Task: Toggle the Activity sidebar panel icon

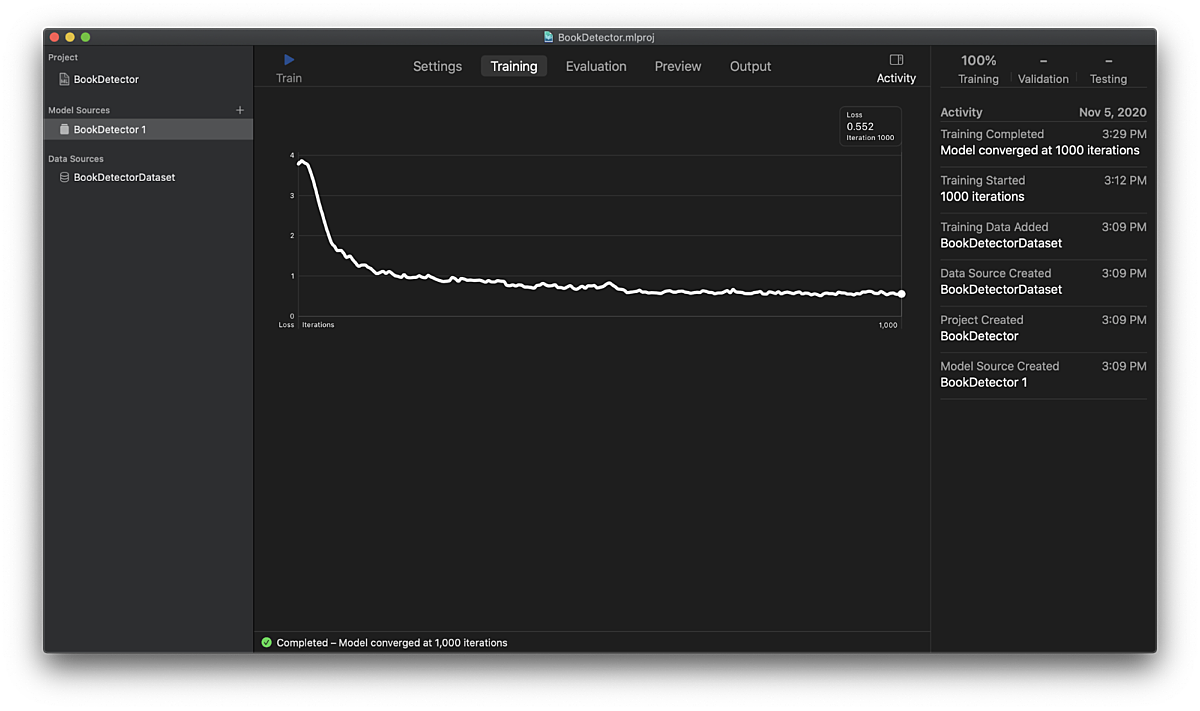Action: pyautogui.click(x=896, y=60)
